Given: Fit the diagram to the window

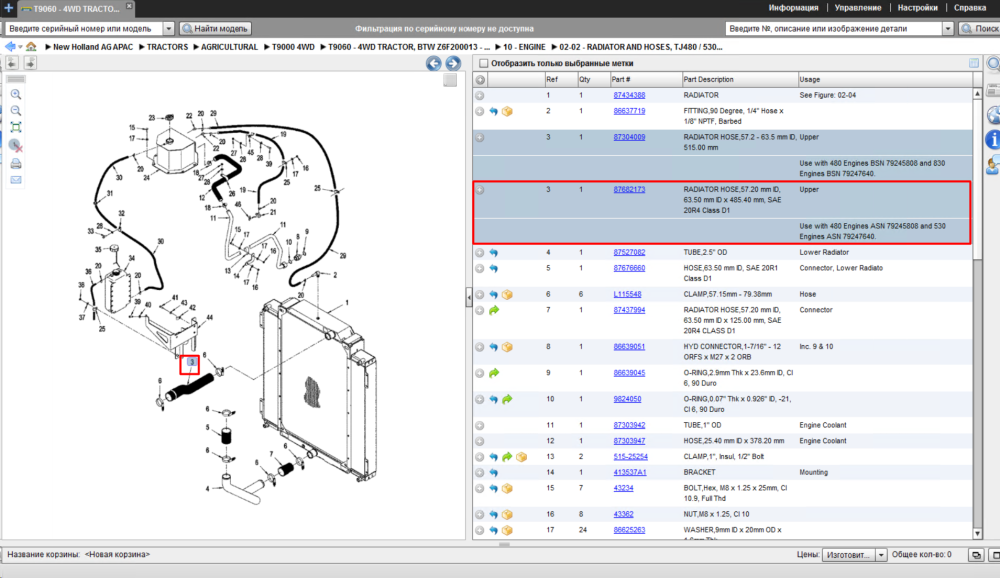Looking at the screenshot, I should click(x=16, y=128).
